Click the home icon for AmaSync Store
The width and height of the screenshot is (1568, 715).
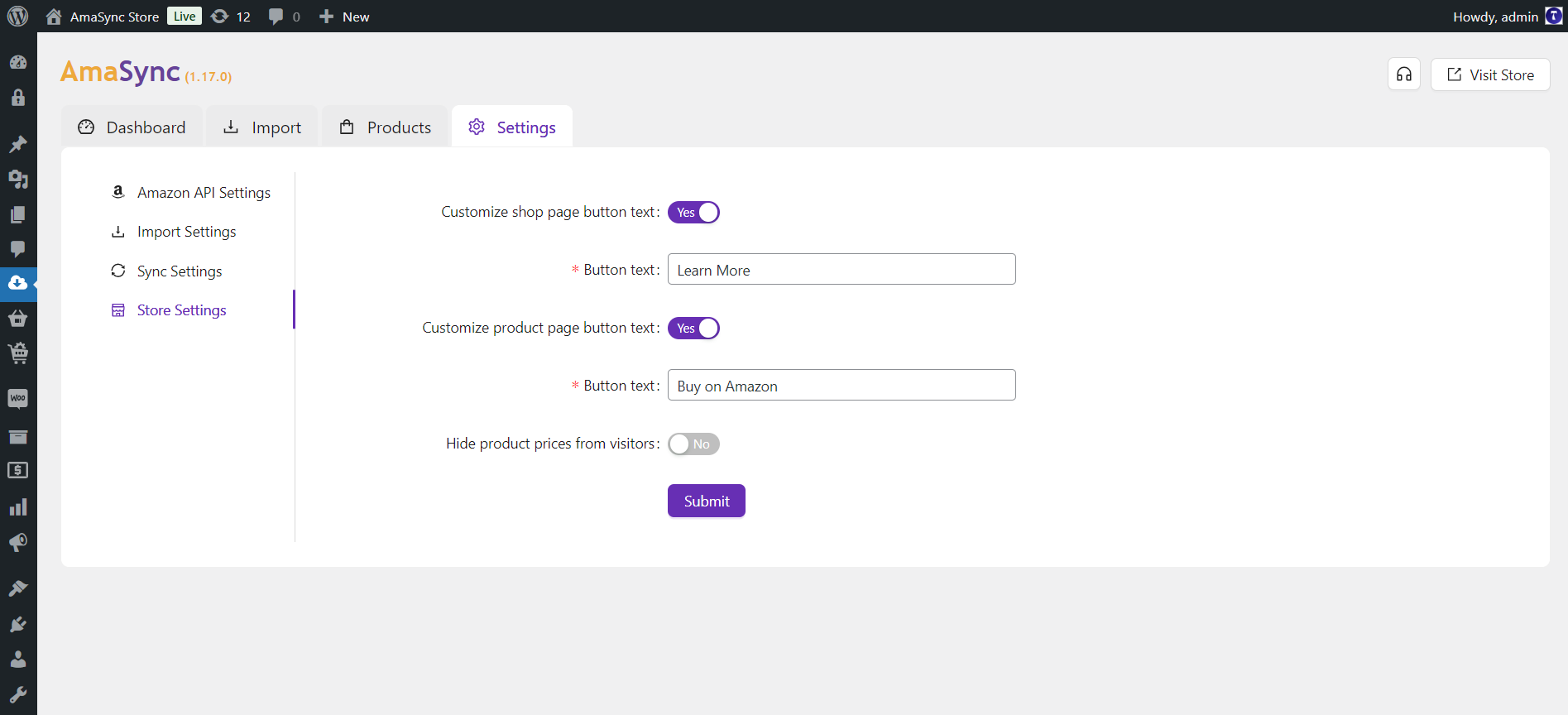[54, 17]
